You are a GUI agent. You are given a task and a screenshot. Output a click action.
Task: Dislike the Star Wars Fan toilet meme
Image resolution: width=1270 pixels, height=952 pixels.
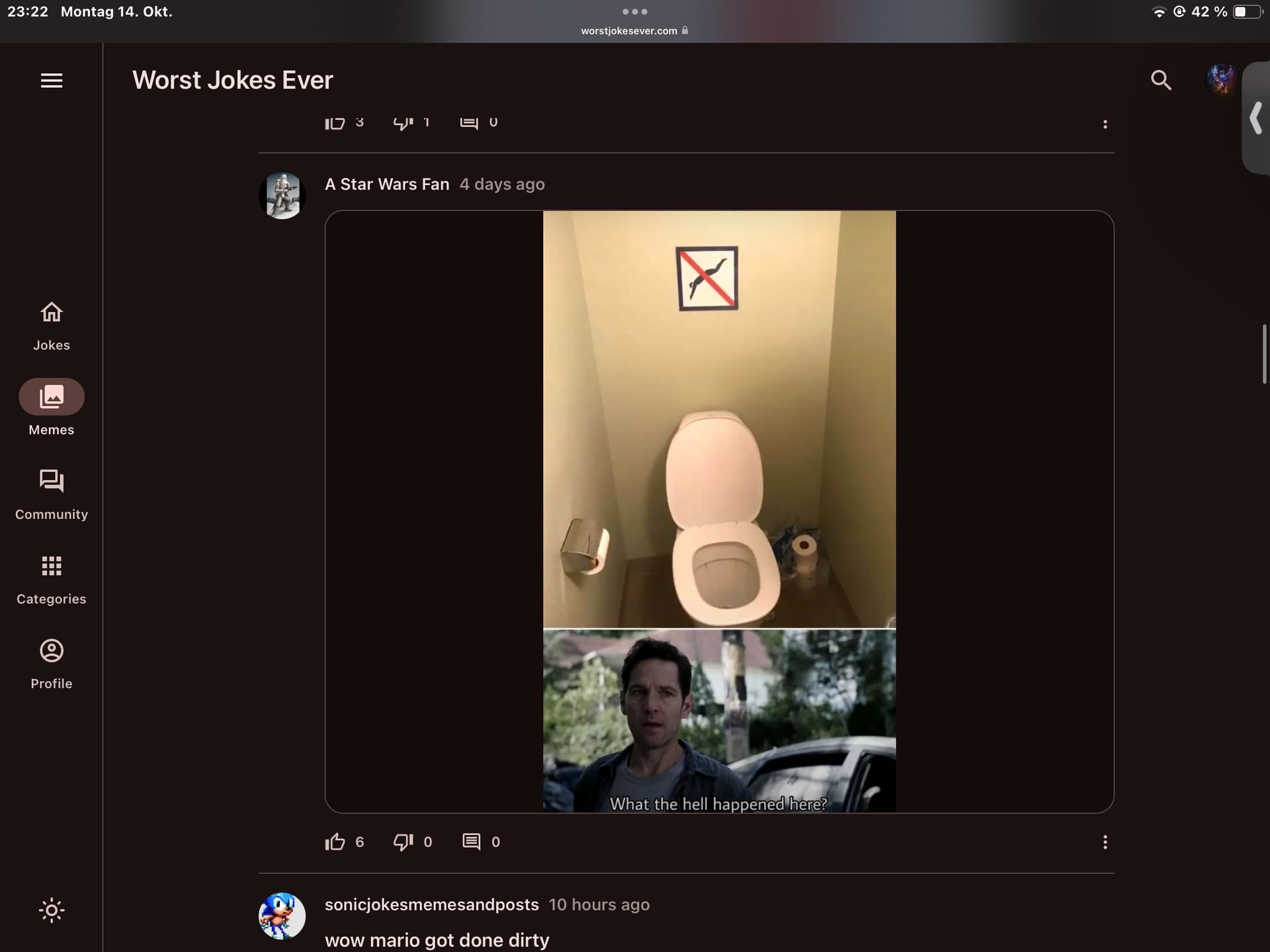coord(403,842)
